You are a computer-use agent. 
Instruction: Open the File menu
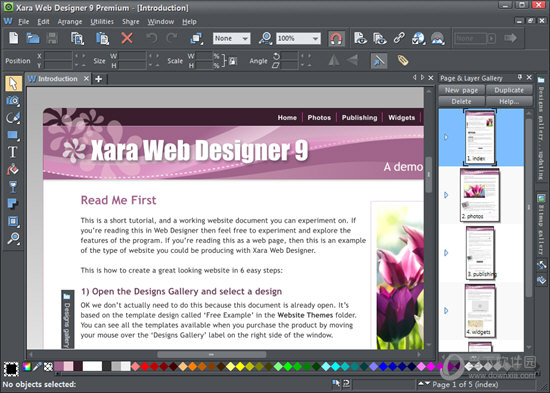[24, 22]
